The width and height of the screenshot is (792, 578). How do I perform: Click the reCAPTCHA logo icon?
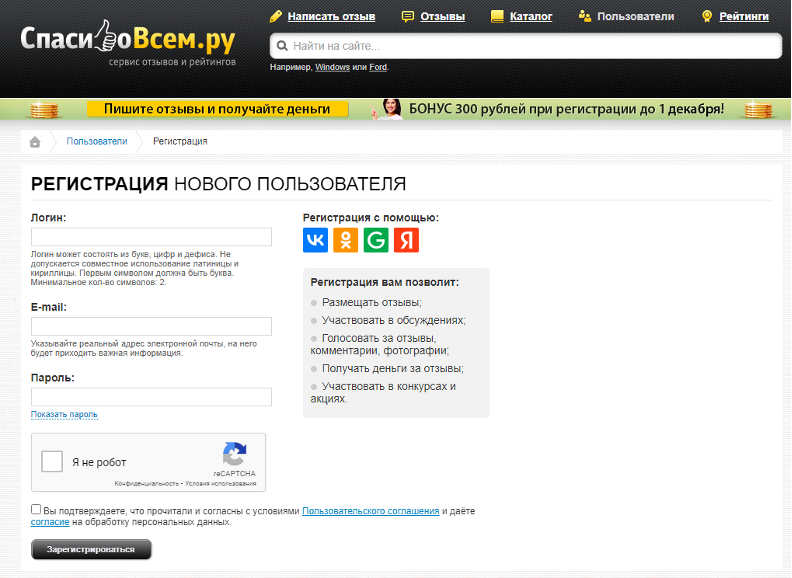pos(235,454)
